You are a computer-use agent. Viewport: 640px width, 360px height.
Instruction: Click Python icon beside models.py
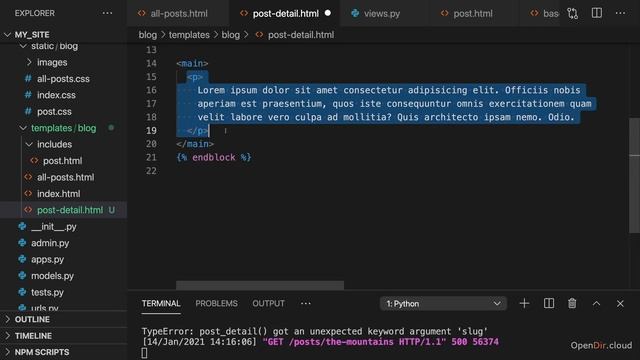coord(22,276)
